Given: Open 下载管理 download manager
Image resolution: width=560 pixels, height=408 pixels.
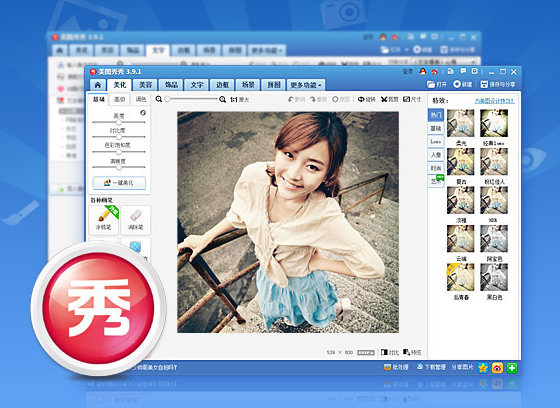Looking at the screenshot, I should point(431,367).
